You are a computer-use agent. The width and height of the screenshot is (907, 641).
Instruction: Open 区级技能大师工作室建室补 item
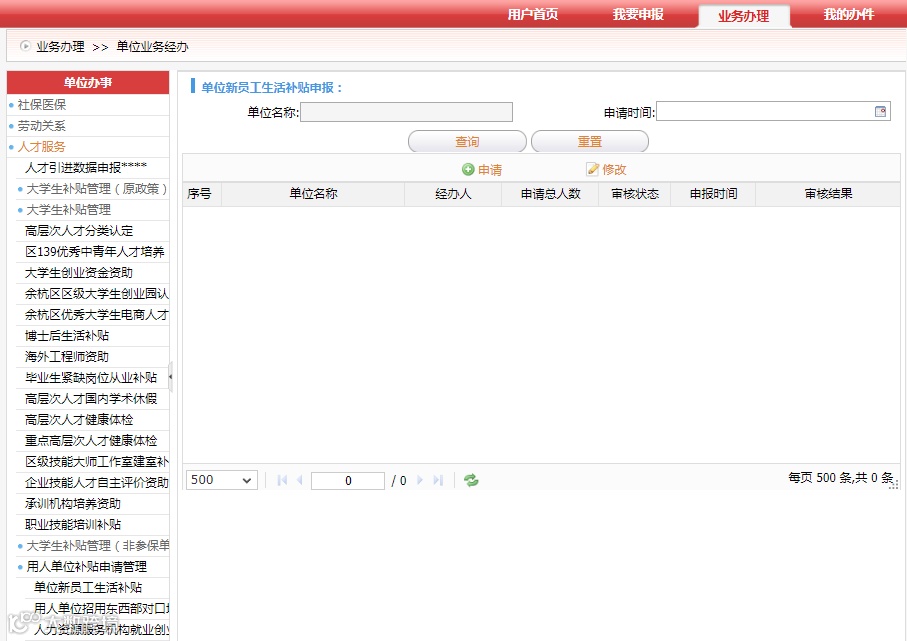[97, 462]
